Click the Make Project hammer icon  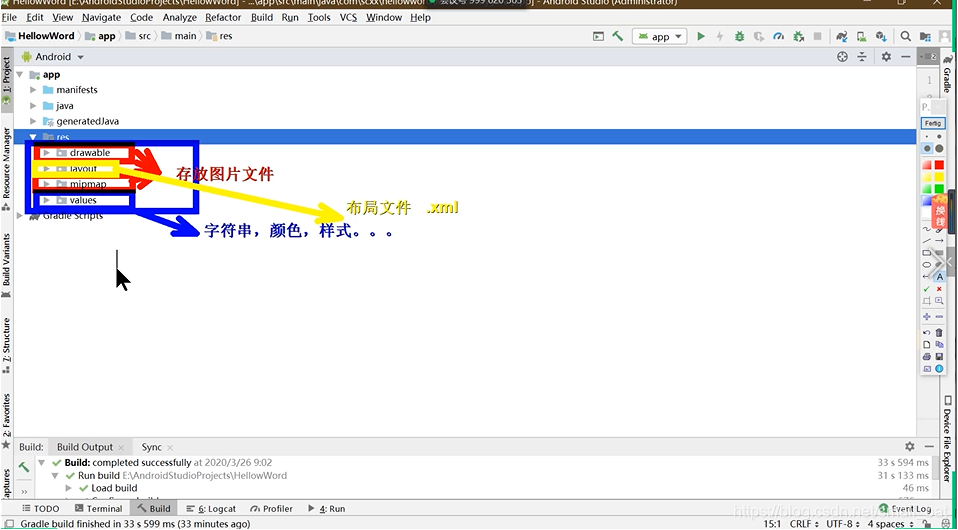point(617,36)
